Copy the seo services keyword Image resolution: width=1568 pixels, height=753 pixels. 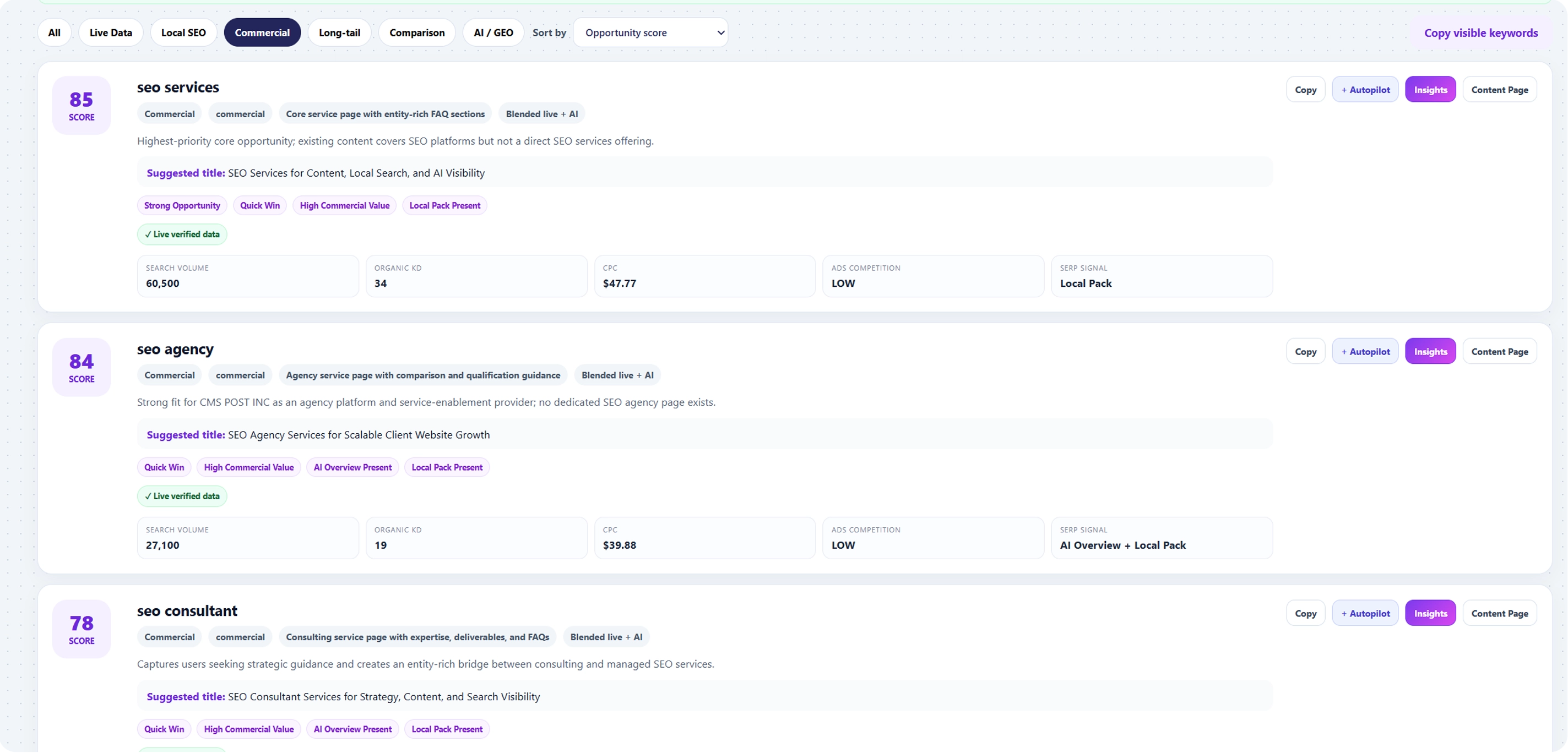tap(1305, 89)
